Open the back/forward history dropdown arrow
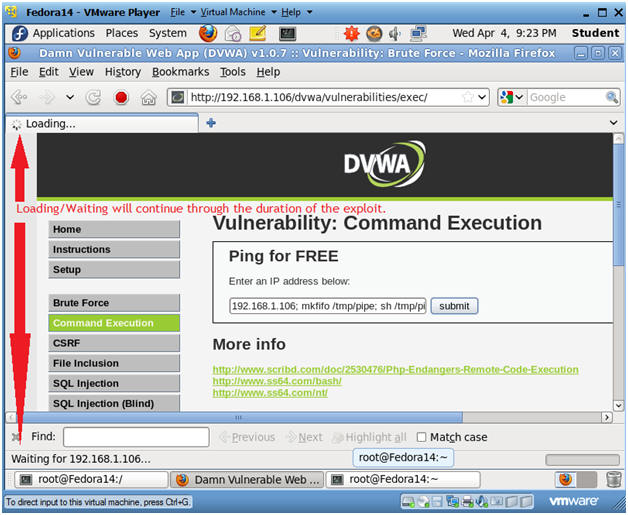The width and height of the screenshot is (628, 515). point(70,97)
